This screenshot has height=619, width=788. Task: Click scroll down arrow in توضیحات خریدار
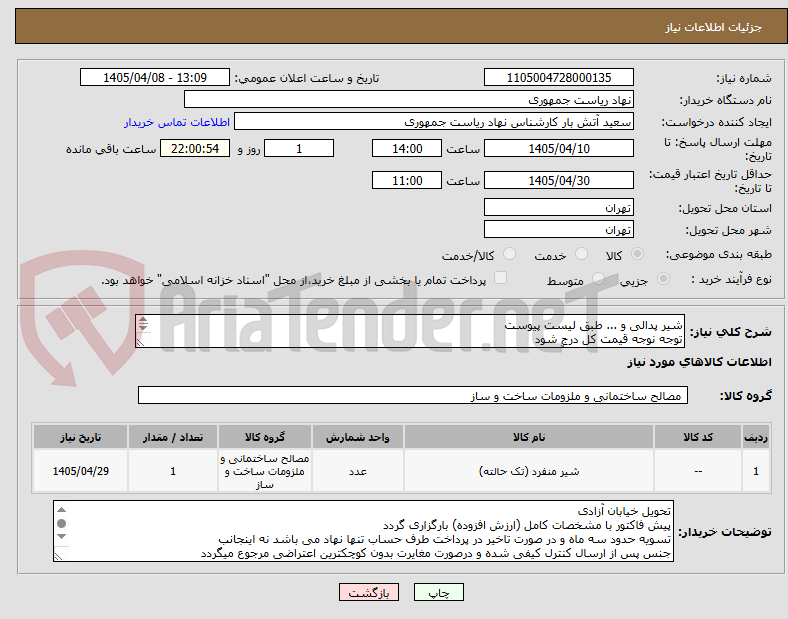(61, 537)
